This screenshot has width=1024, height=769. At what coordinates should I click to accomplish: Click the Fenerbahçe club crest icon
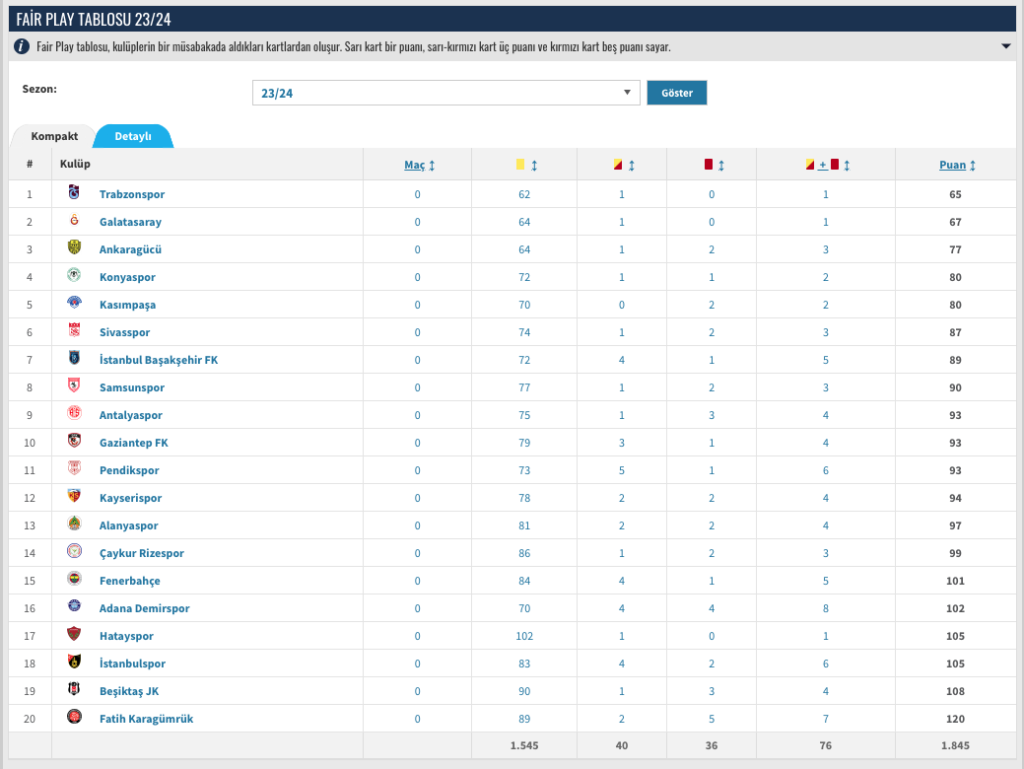click(x=74, y=578)
